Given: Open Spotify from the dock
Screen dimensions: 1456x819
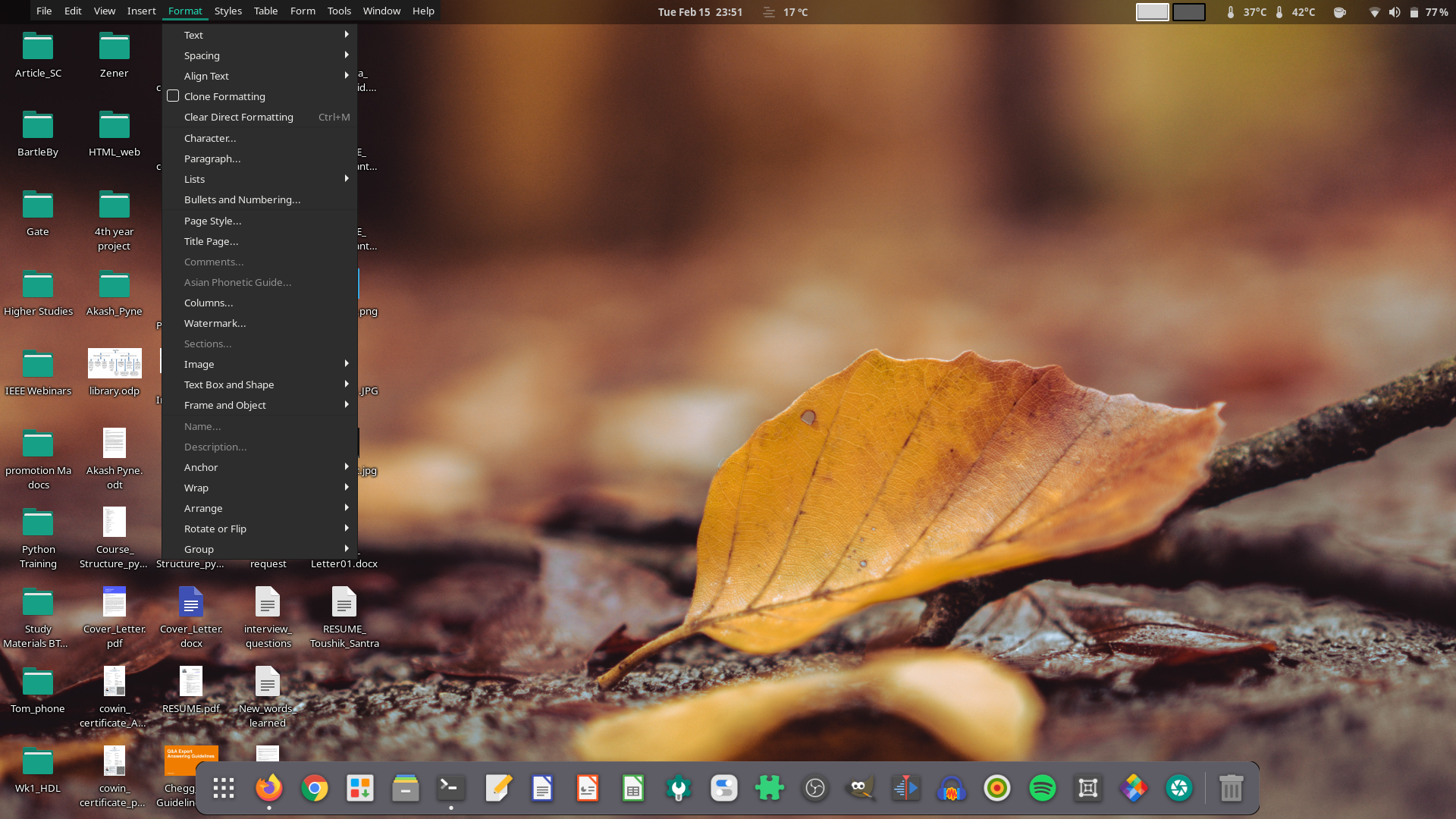Looking at the screenshot, I should (x=1043, y=789).
